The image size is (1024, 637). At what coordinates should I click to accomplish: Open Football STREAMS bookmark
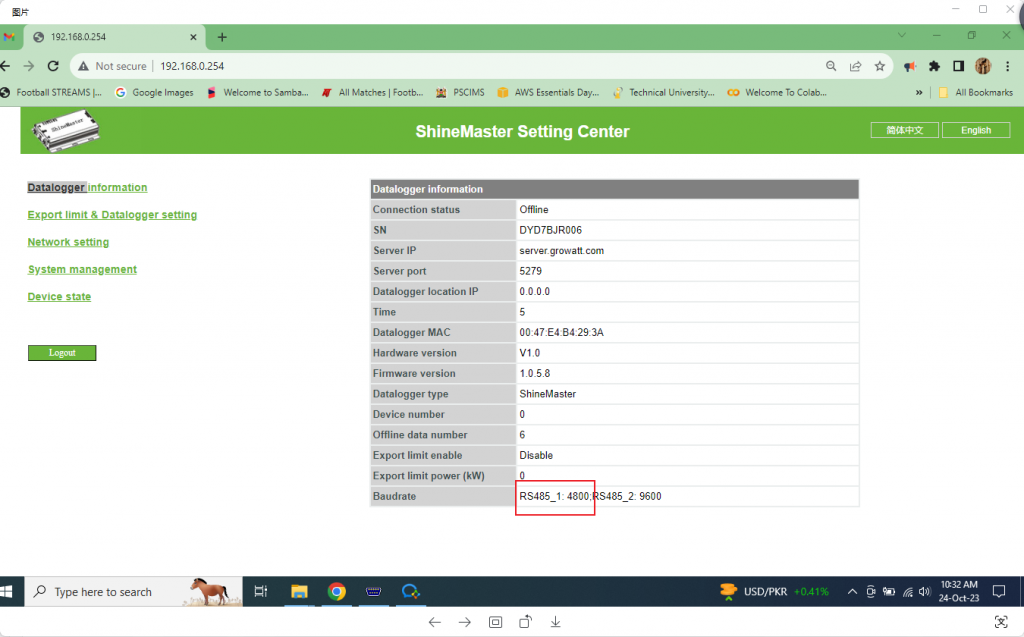coord(52,93)
